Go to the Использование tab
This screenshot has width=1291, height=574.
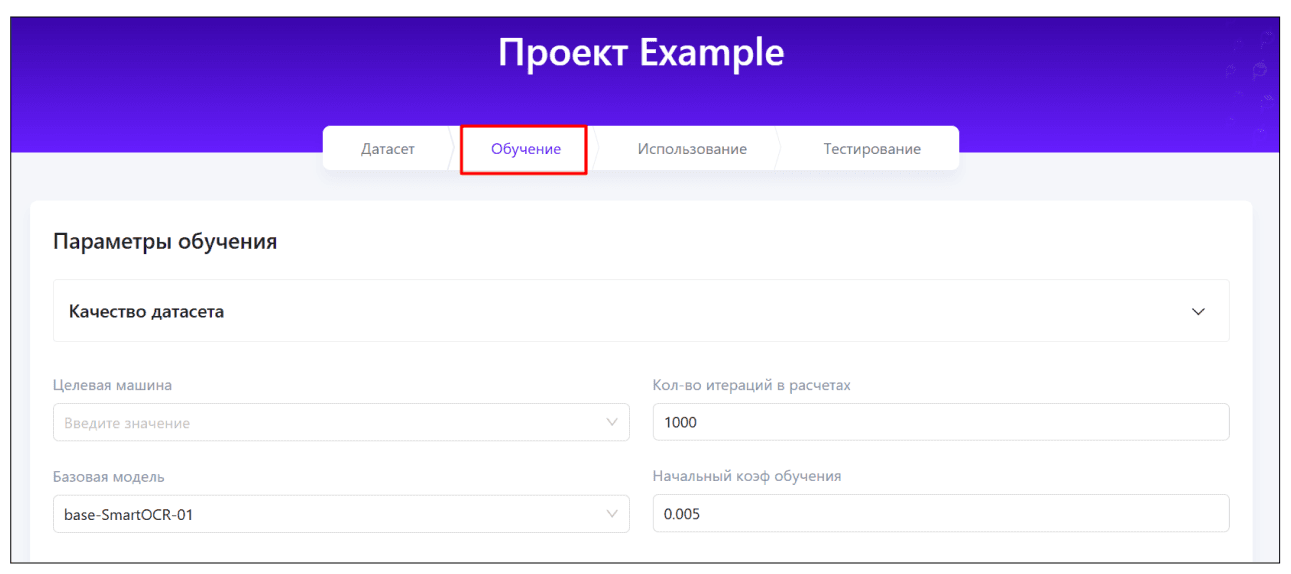click(x=692, y=149)
